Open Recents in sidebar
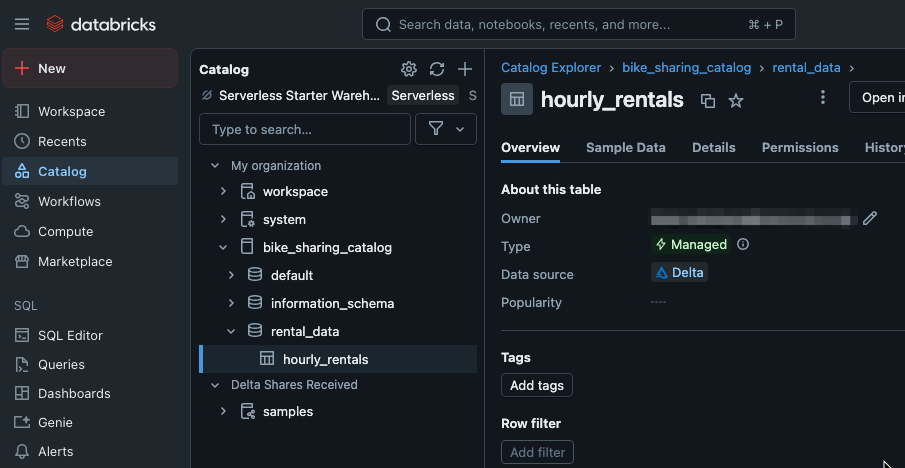The width and height of the screenshot is (905, 468). point(90,141)
